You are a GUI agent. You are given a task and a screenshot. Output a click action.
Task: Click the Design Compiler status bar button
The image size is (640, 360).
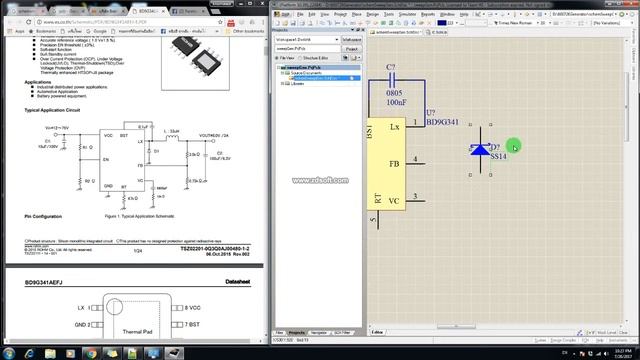click(x=563, y=340)
